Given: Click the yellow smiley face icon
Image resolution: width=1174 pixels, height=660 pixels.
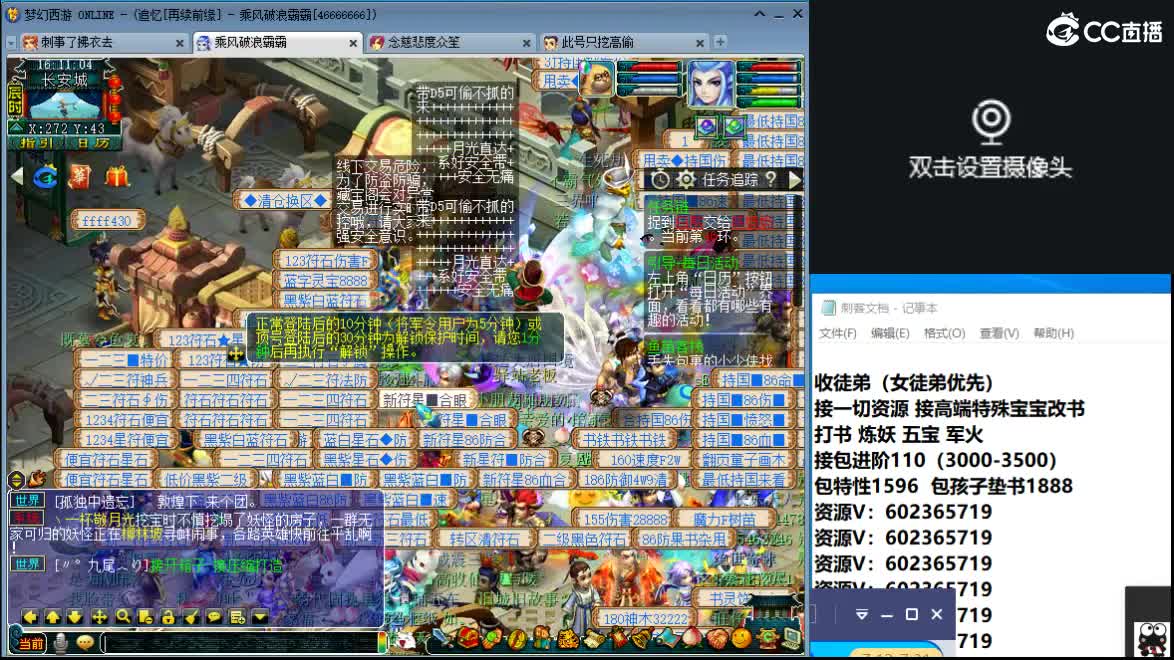Looking at the screenshot, I should point(741,639).
